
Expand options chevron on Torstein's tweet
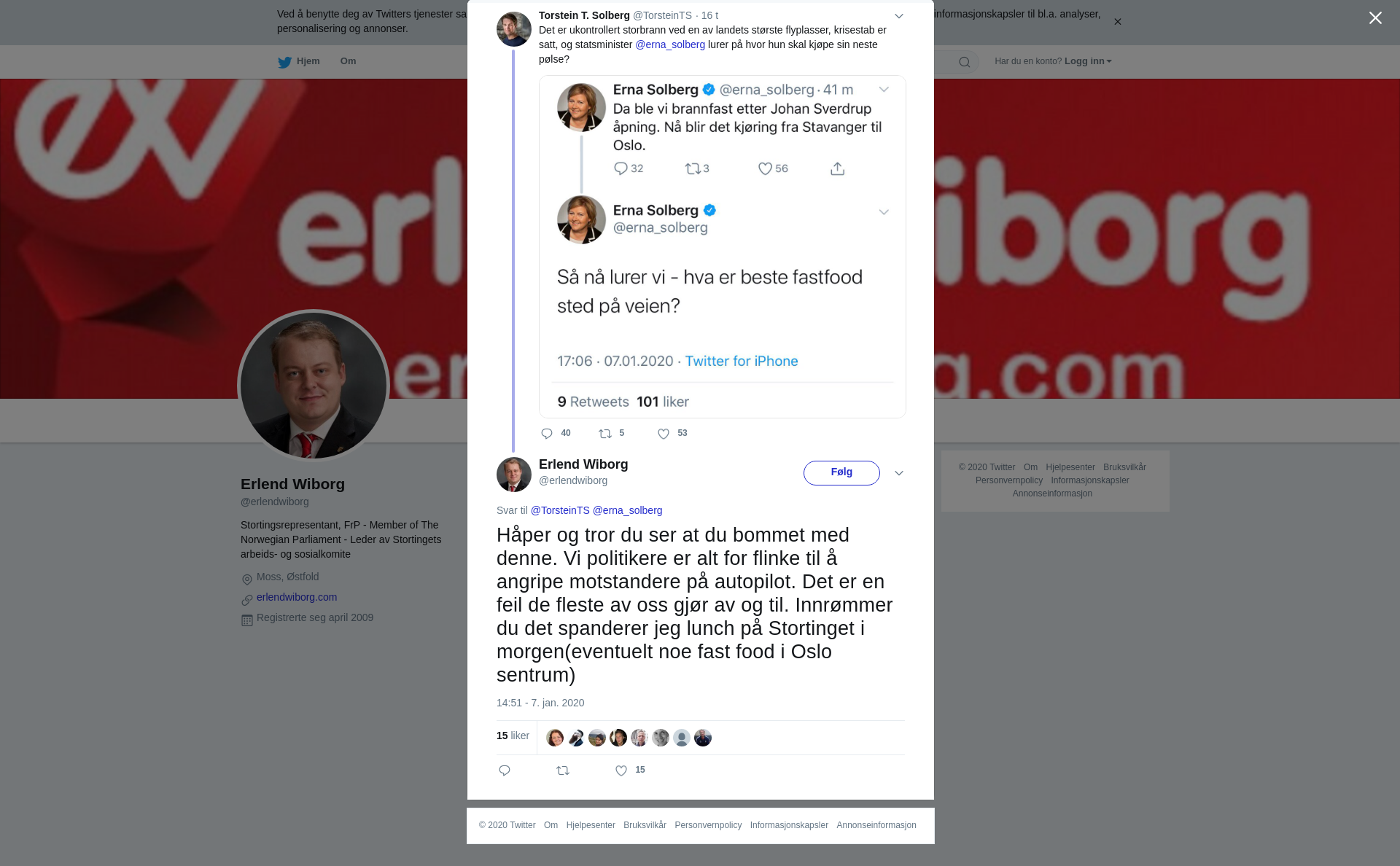pos(899,16)
